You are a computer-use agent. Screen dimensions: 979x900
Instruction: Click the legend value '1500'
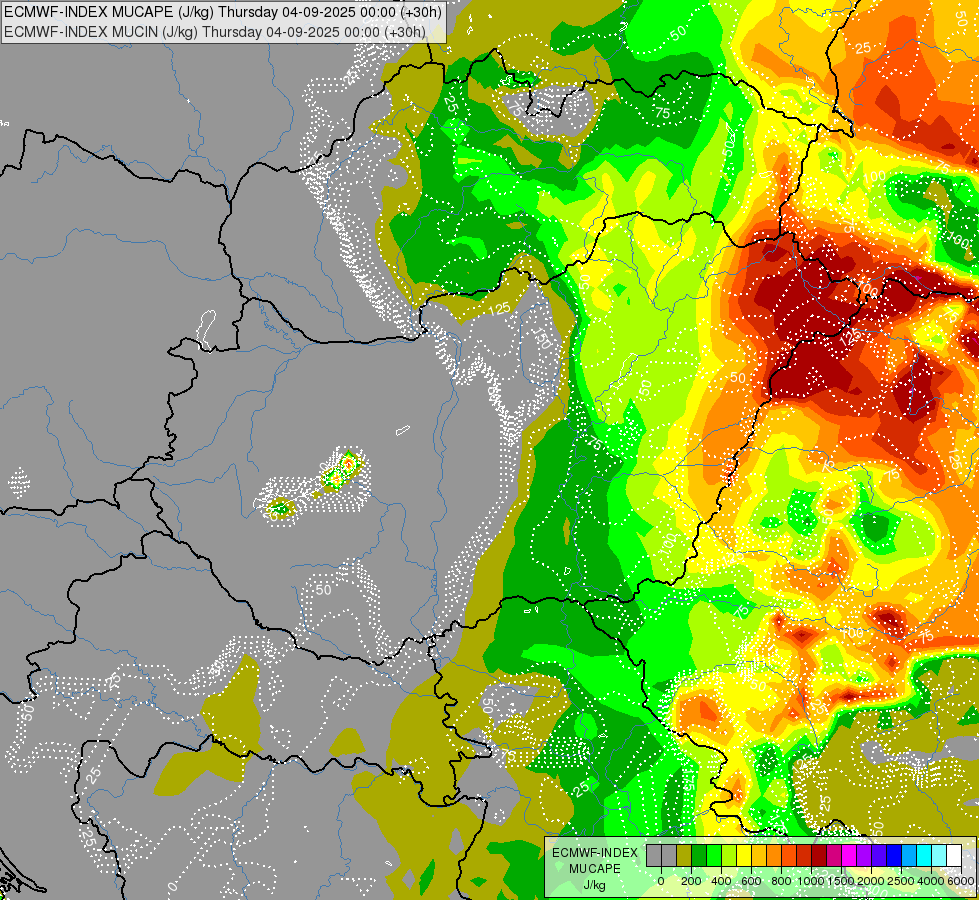(x=841, y=881)
